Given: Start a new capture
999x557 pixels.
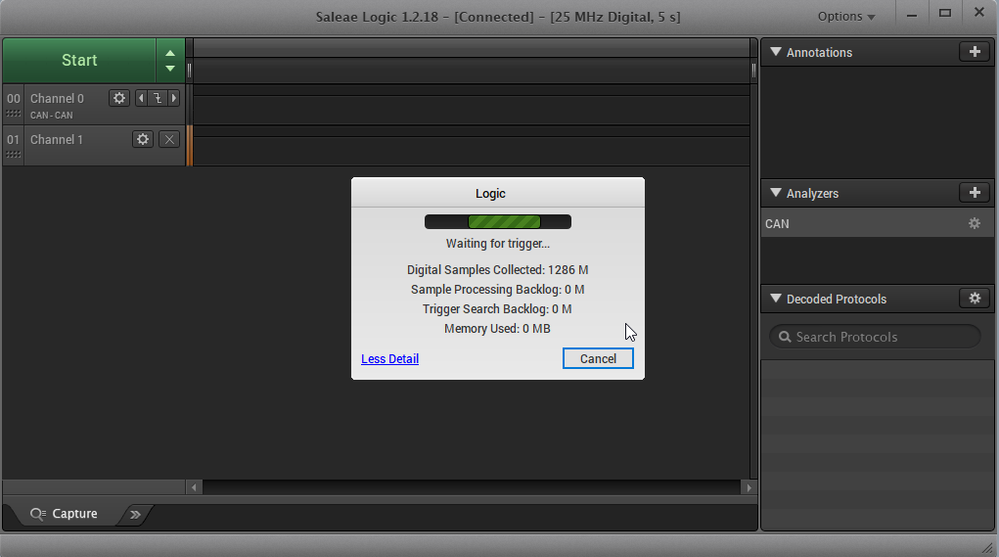Looking at the screenshot, I should pos(79,60).
